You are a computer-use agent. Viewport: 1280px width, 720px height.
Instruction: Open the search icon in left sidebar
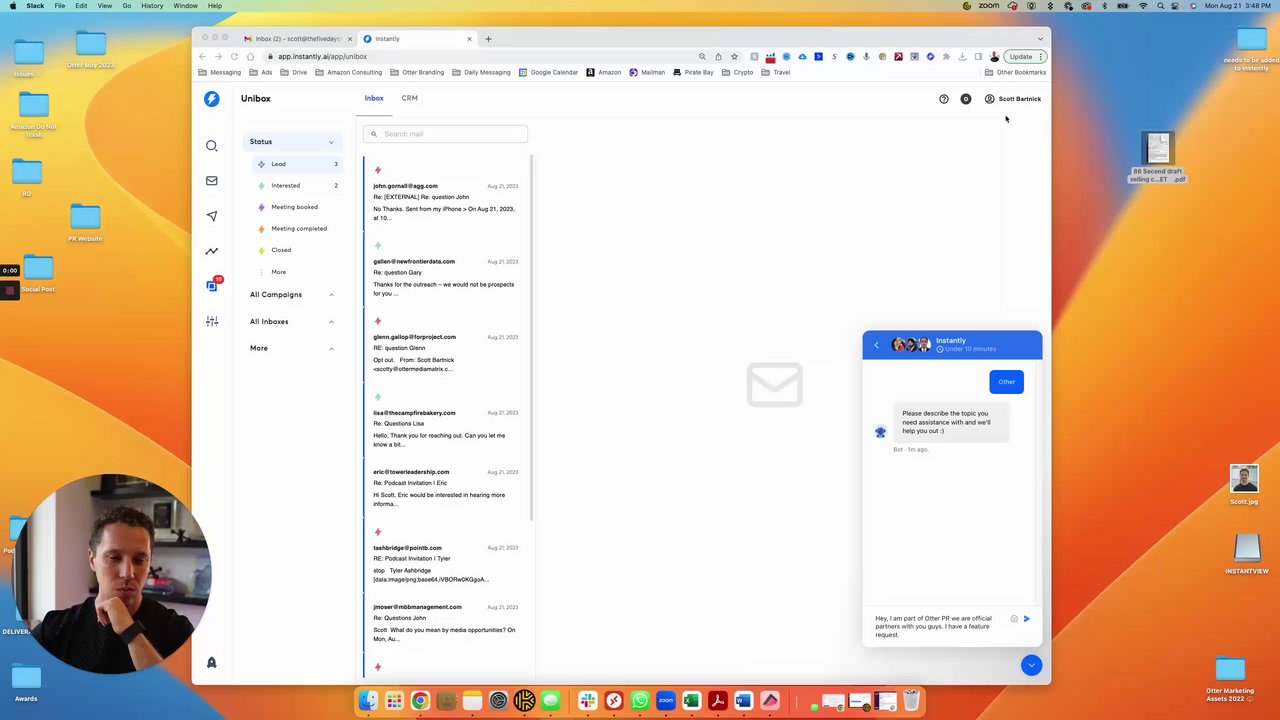pyautogui.click(x=211, y=146)
